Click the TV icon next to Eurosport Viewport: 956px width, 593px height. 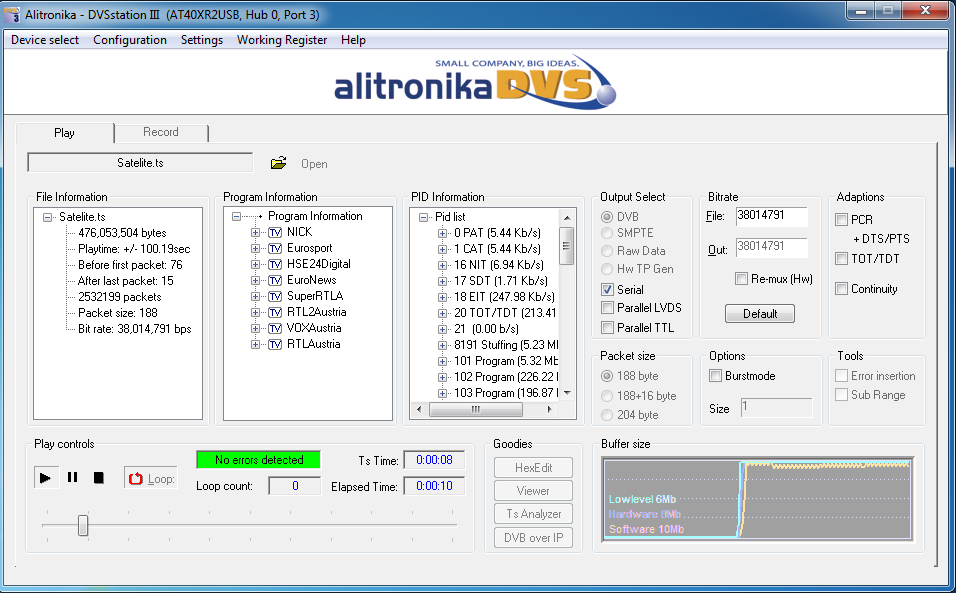pos(275,248)
